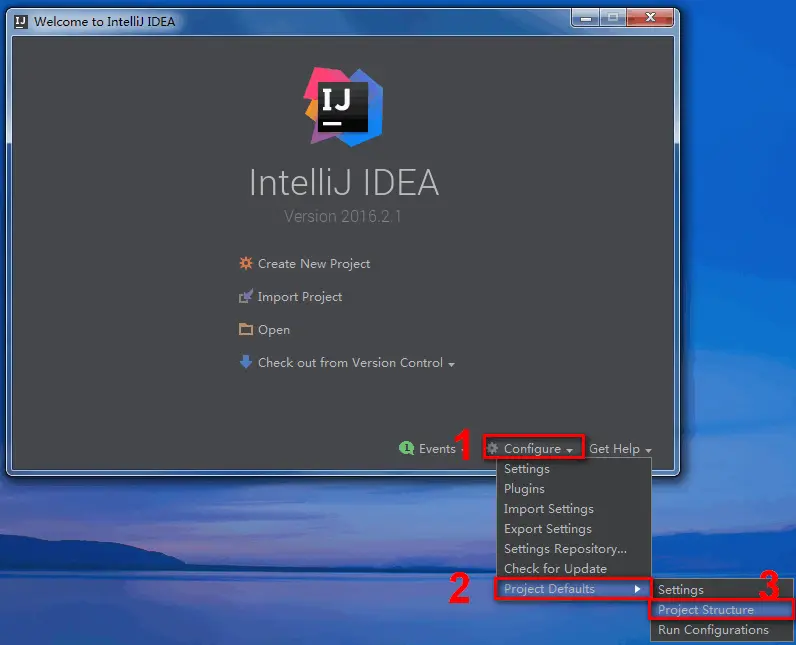Open Settings Repository...
Viewport: 796px width, 645px height.
coord(574,549)
